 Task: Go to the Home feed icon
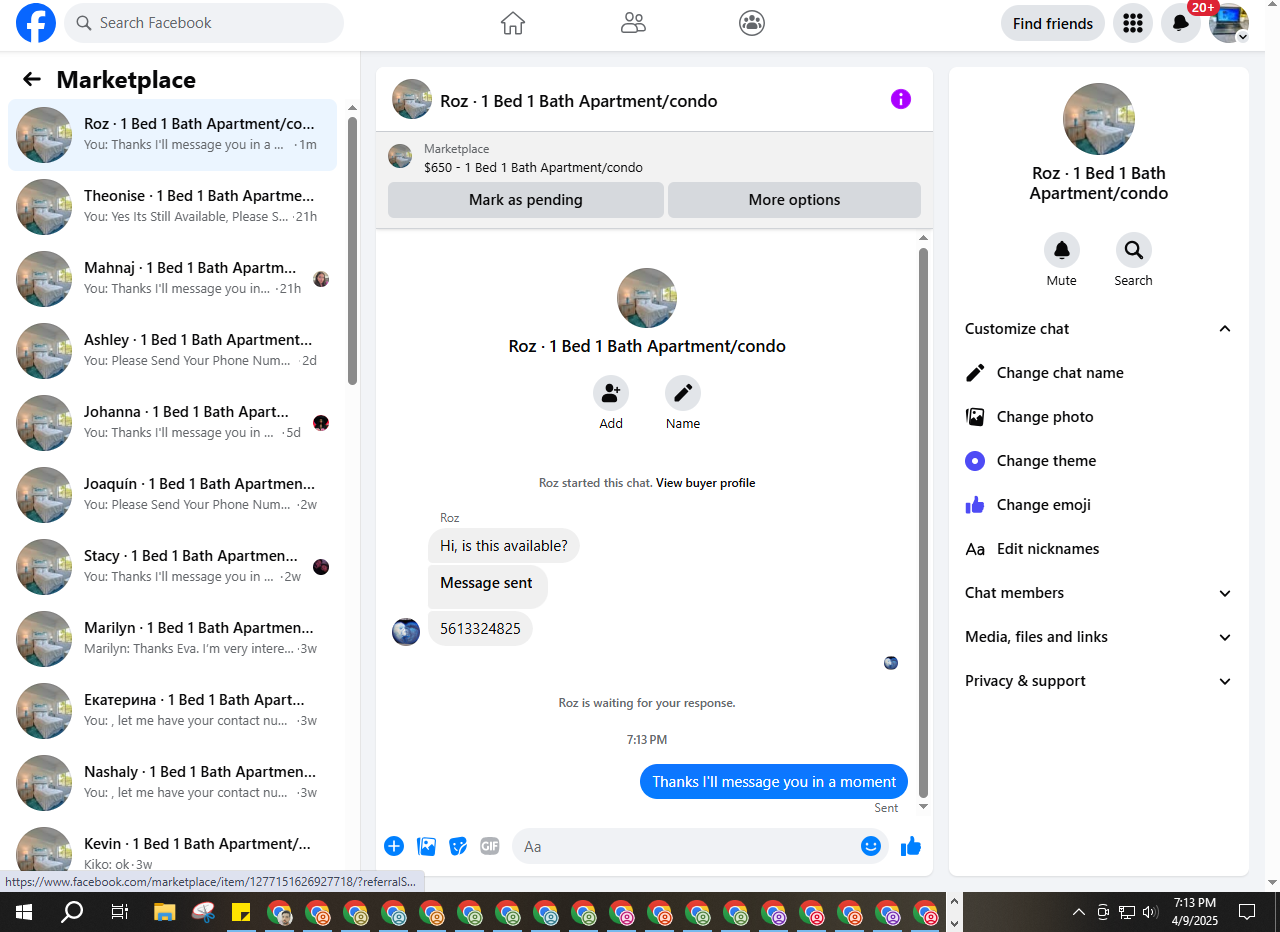[x=513, y=23]
